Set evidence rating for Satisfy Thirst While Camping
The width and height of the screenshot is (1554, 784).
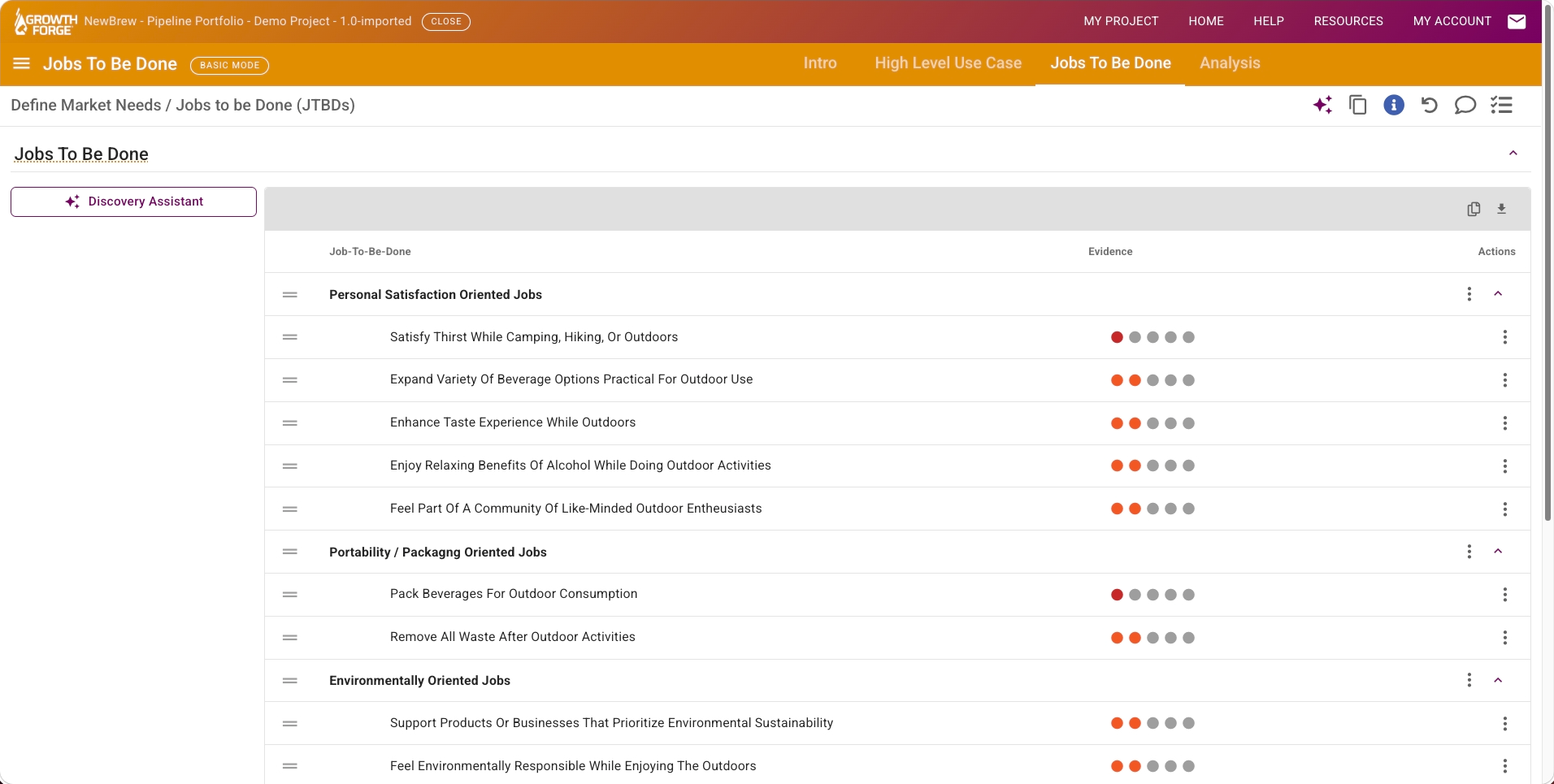(x=1152, y=337)
